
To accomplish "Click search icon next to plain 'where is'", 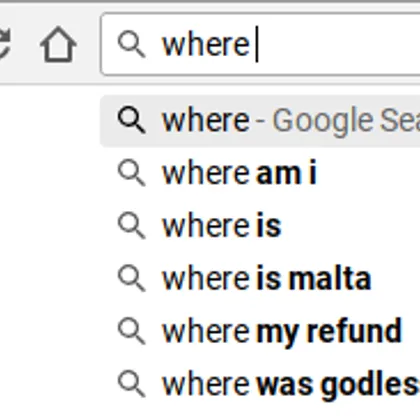I will [x=131, y=226].
